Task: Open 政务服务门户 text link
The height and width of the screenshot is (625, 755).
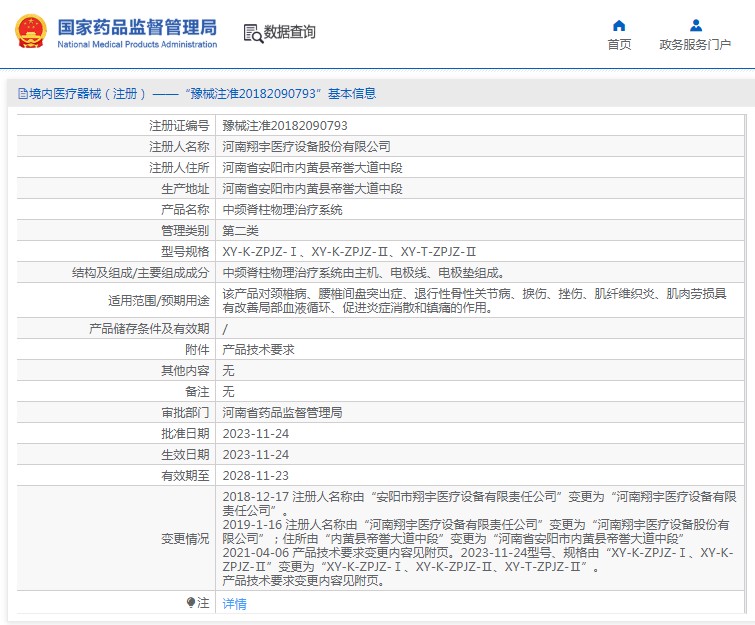Action: click(x=695, y=44)
